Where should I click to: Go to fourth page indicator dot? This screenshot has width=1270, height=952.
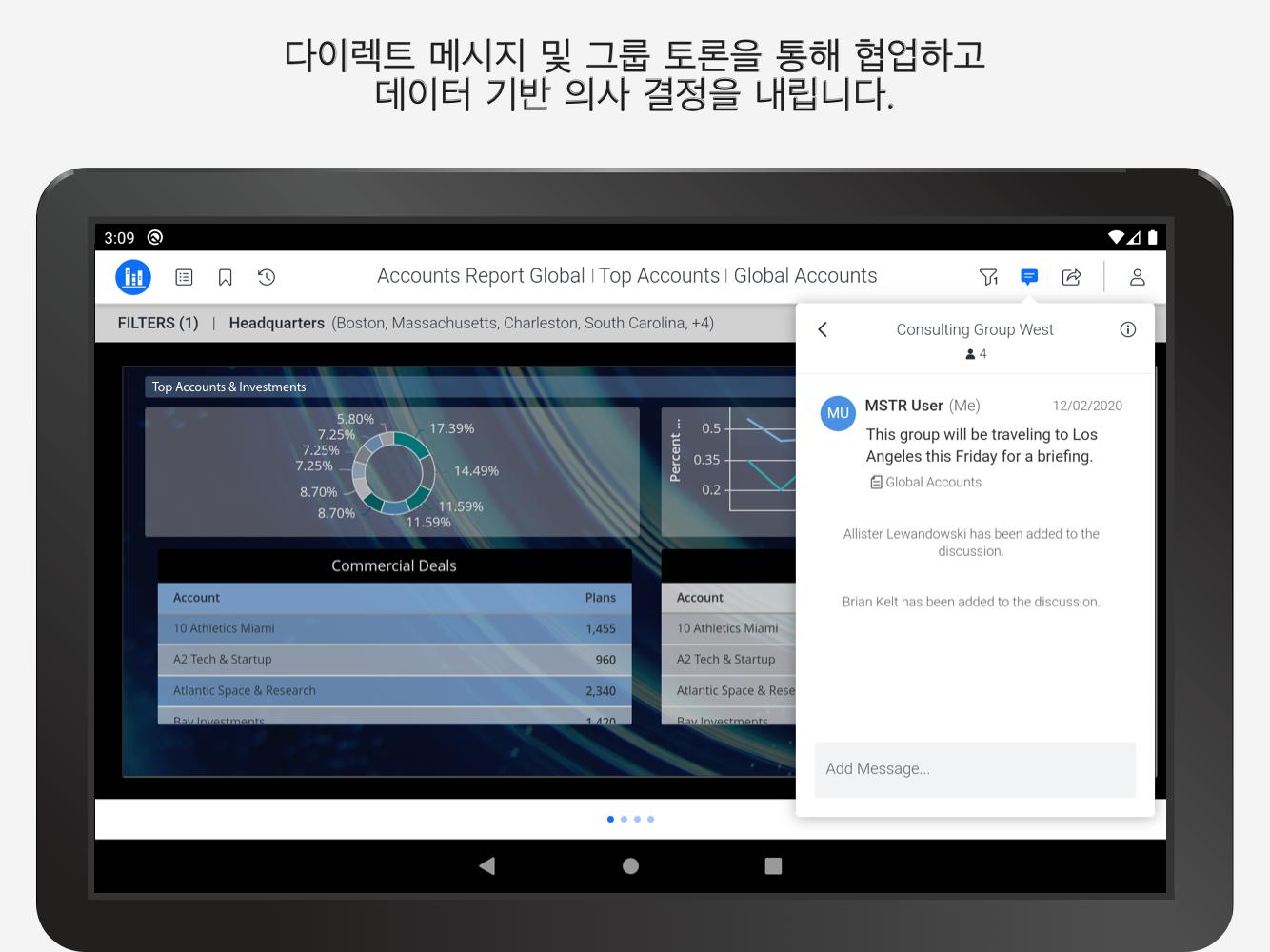coord(650,819)
